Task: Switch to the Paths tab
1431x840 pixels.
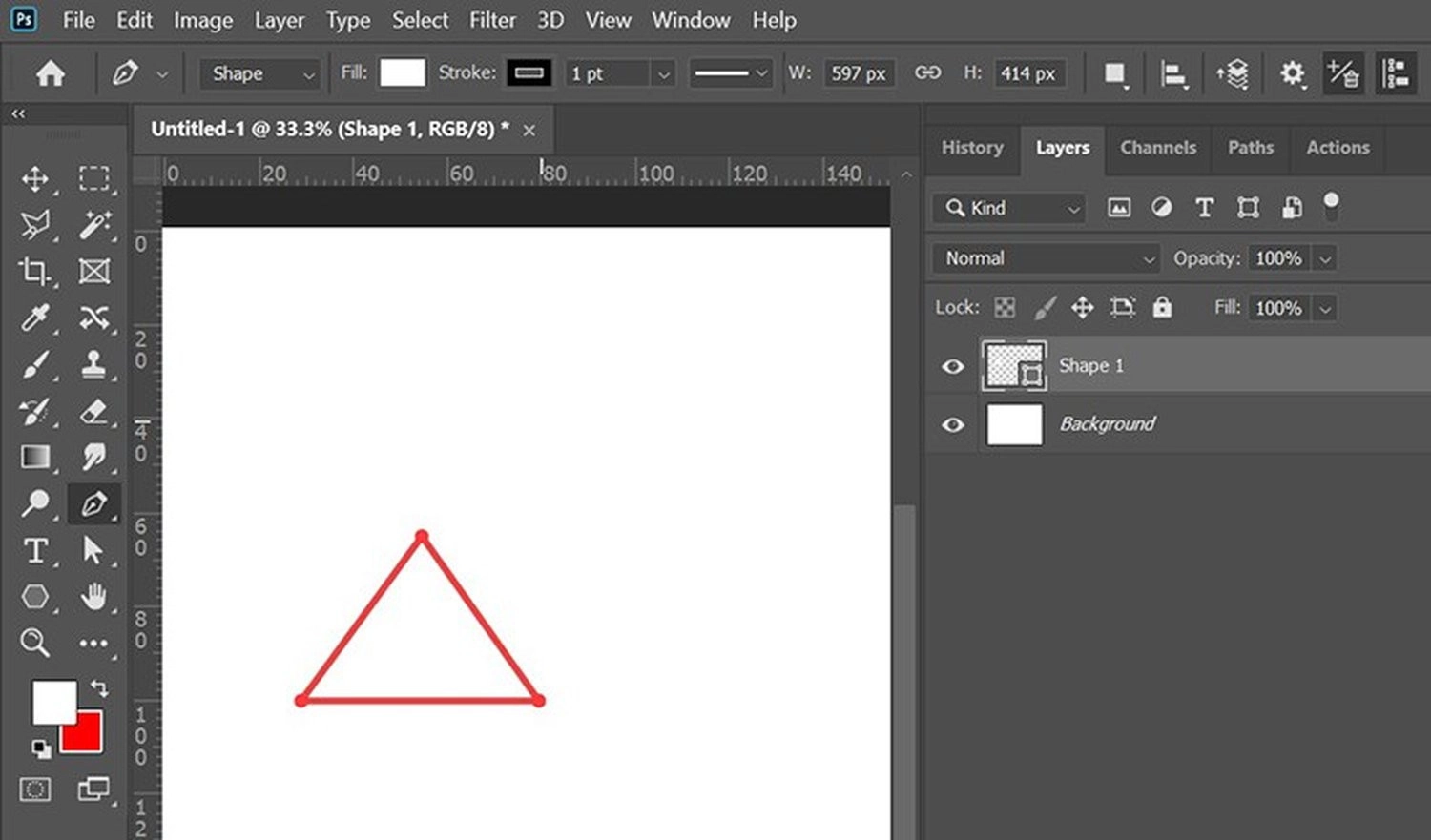Action: [1250, 148]
